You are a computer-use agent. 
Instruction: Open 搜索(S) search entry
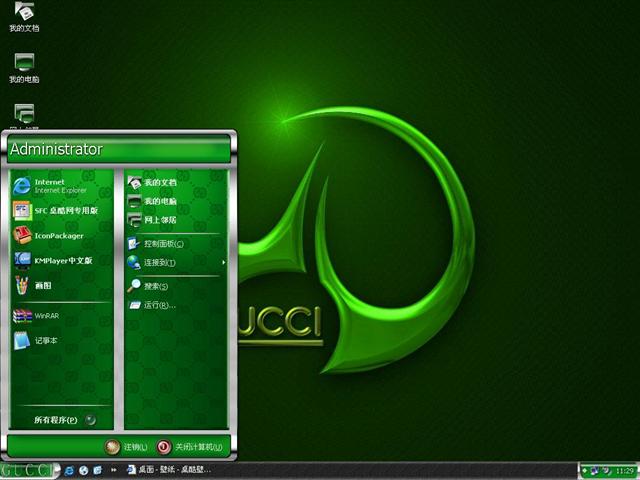176,286
